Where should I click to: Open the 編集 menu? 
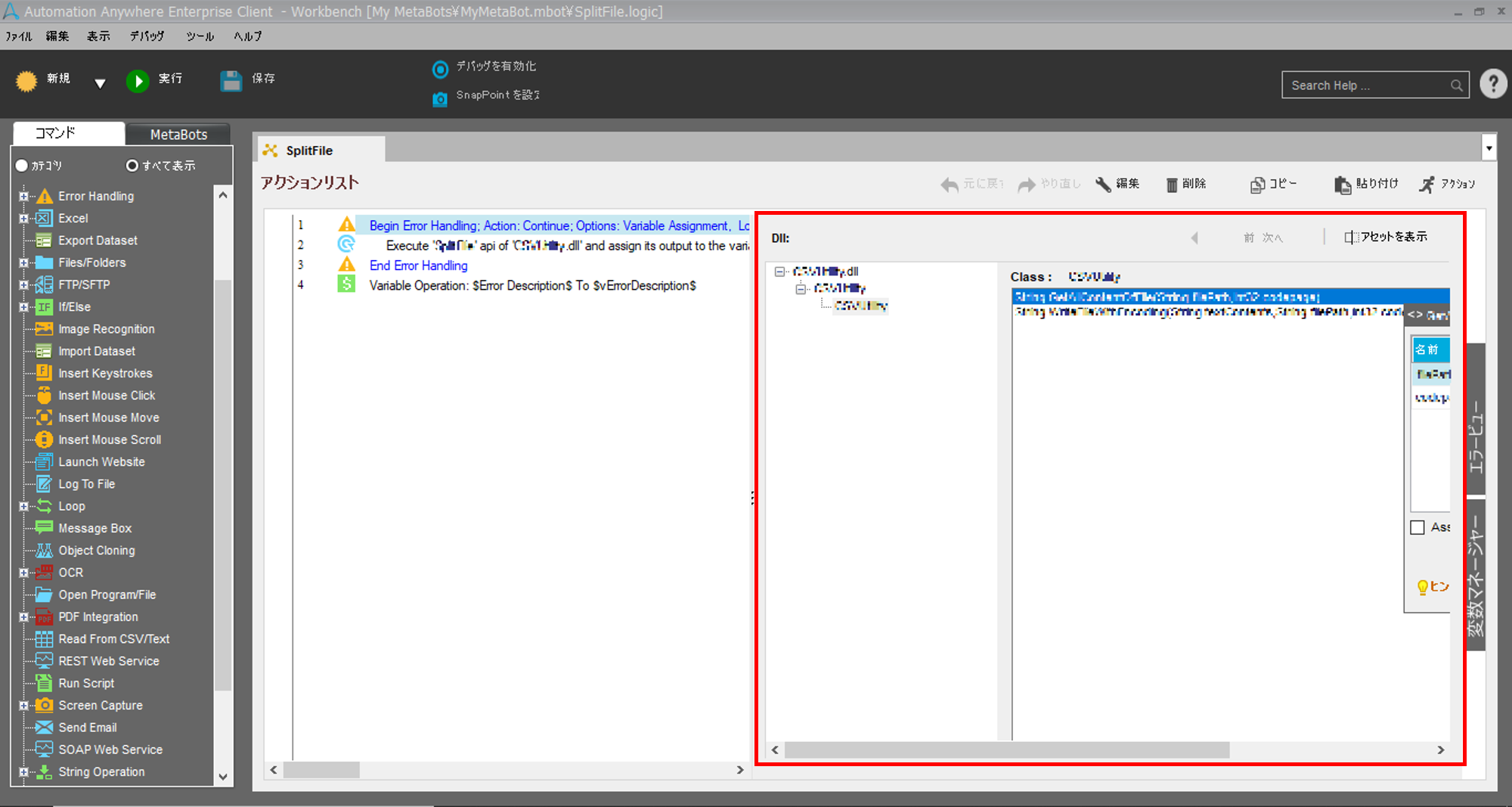click(x=57, y=36)
